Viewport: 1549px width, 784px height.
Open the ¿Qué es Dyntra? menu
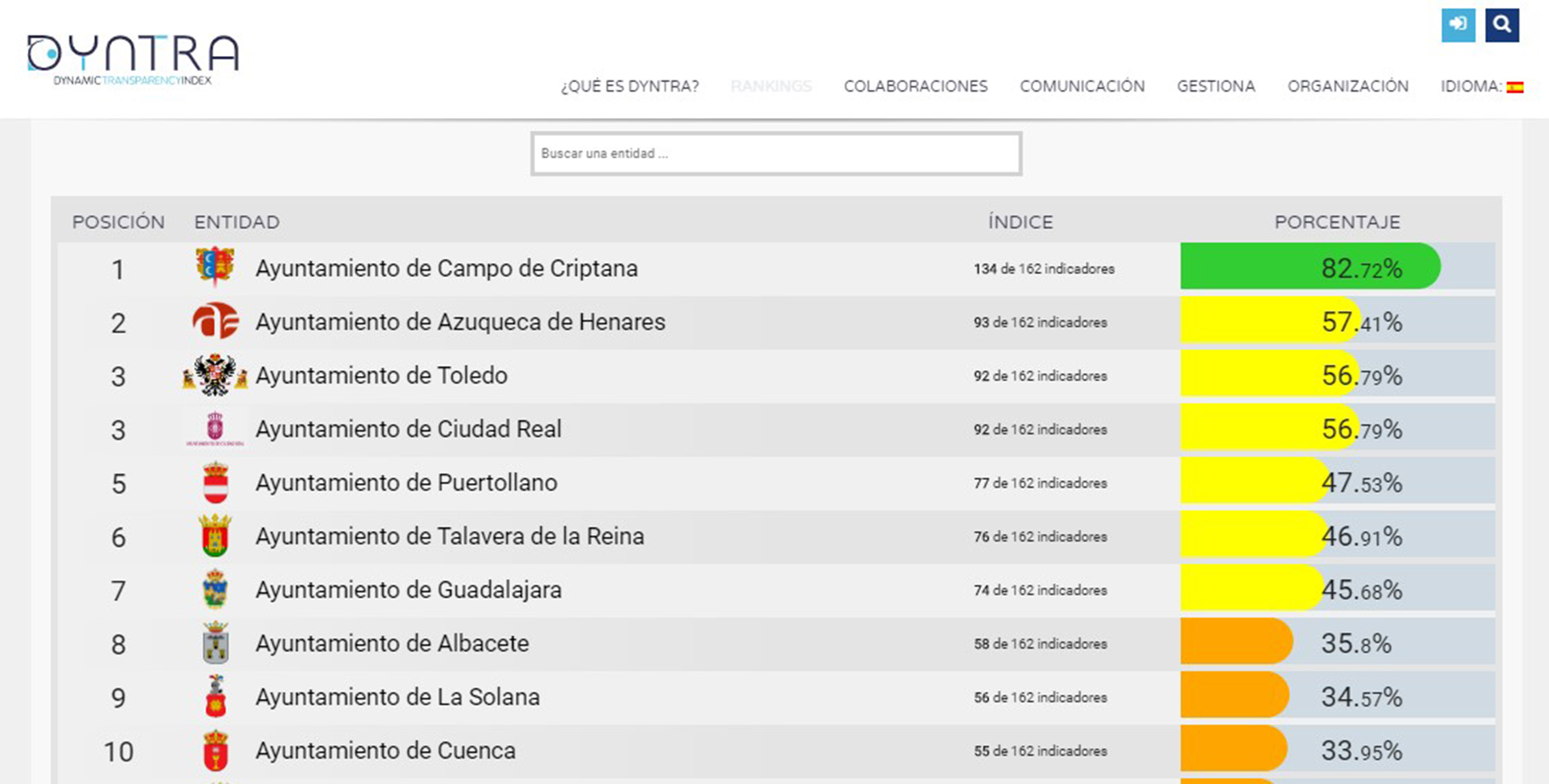[629, 87]
